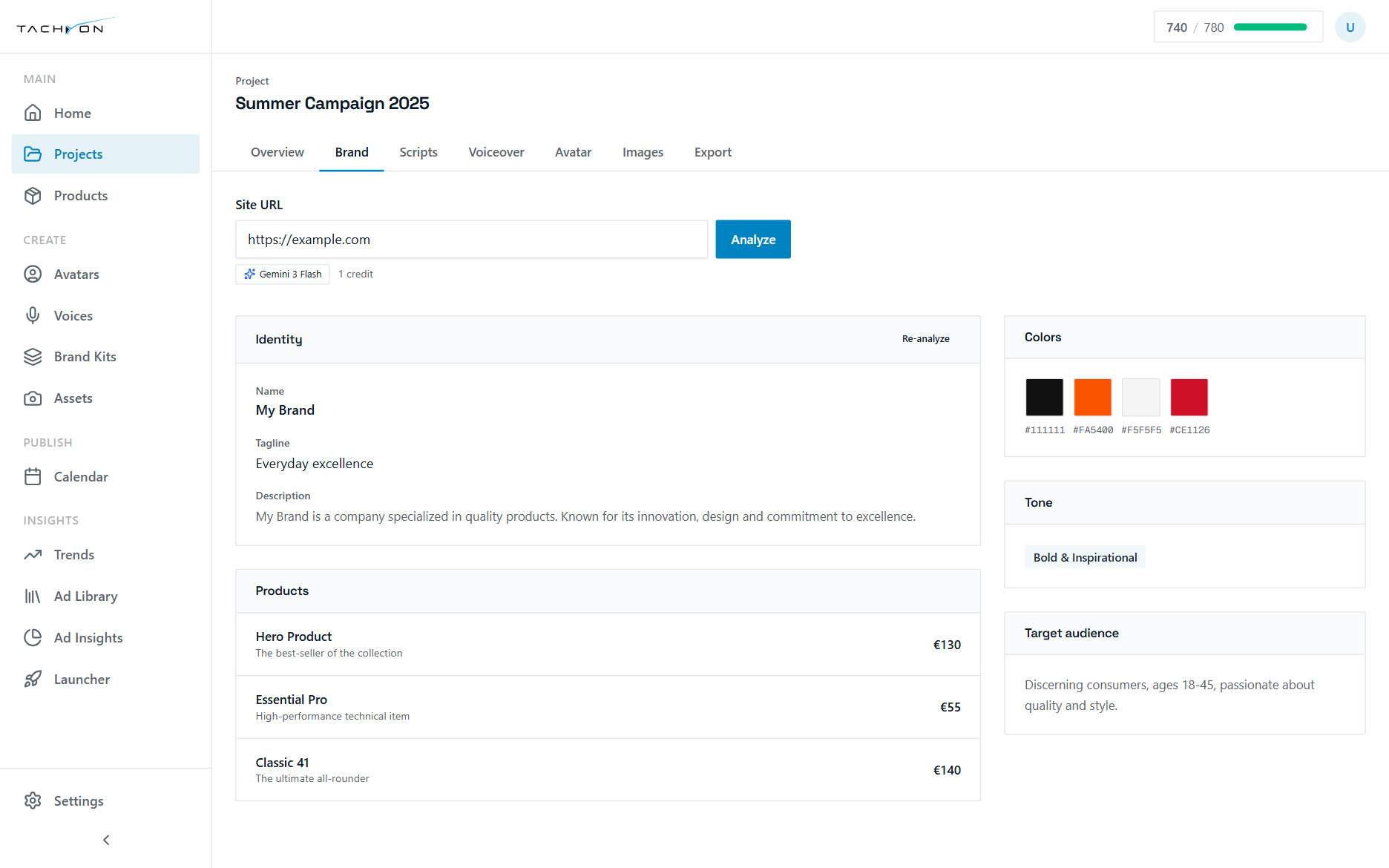
Task: Click the €140 price
Action: coord(947,770)
